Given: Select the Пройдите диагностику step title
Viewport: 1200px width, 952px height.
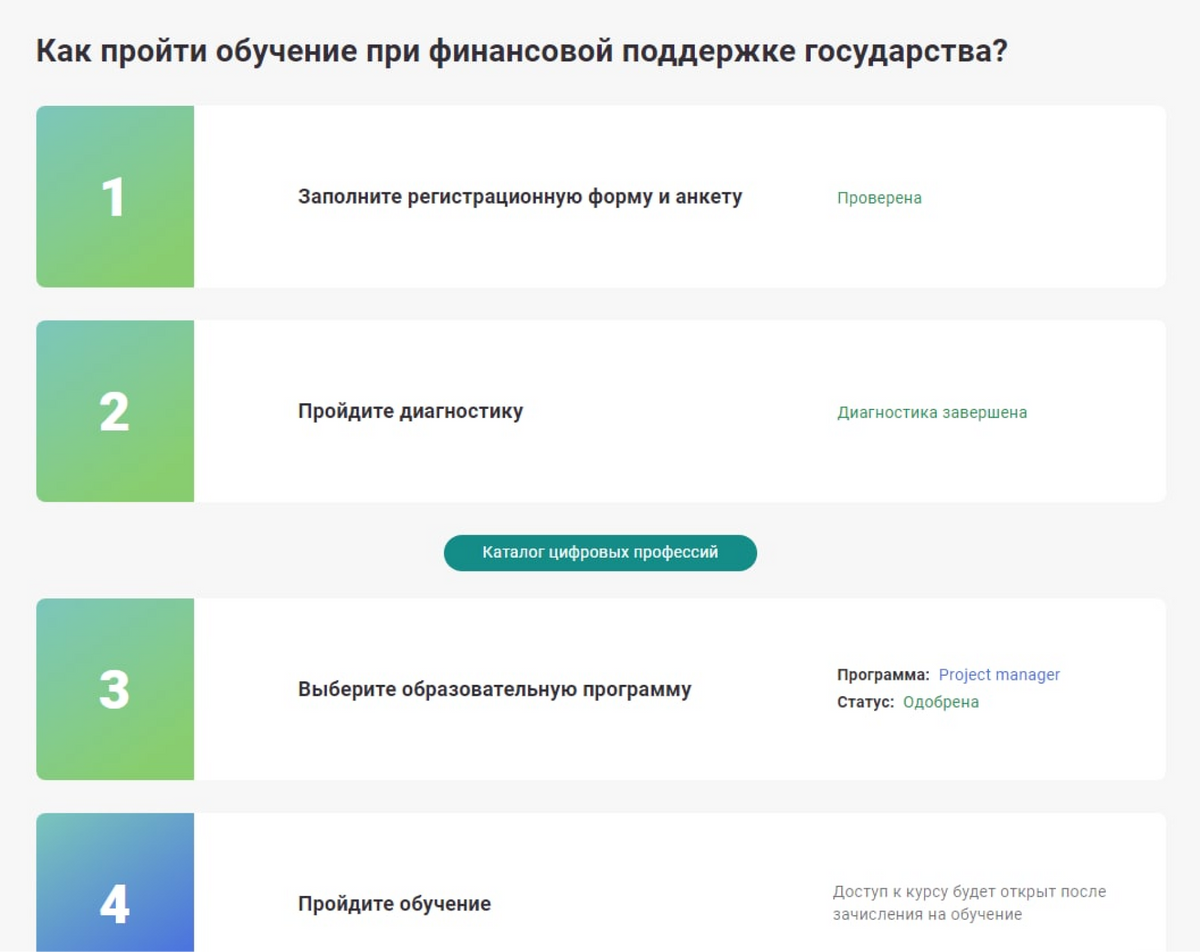Looking at the screenshot, I should point(410,411).
